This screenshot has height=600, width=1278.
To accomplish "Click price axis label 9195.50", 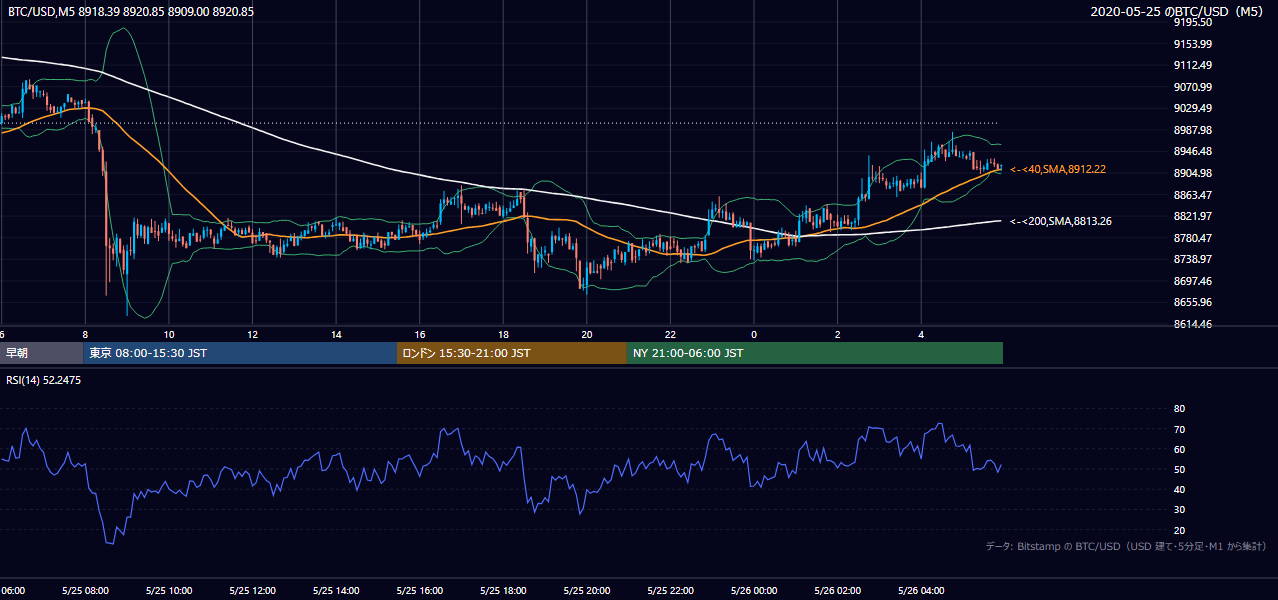I will (x=1194, y=22).
